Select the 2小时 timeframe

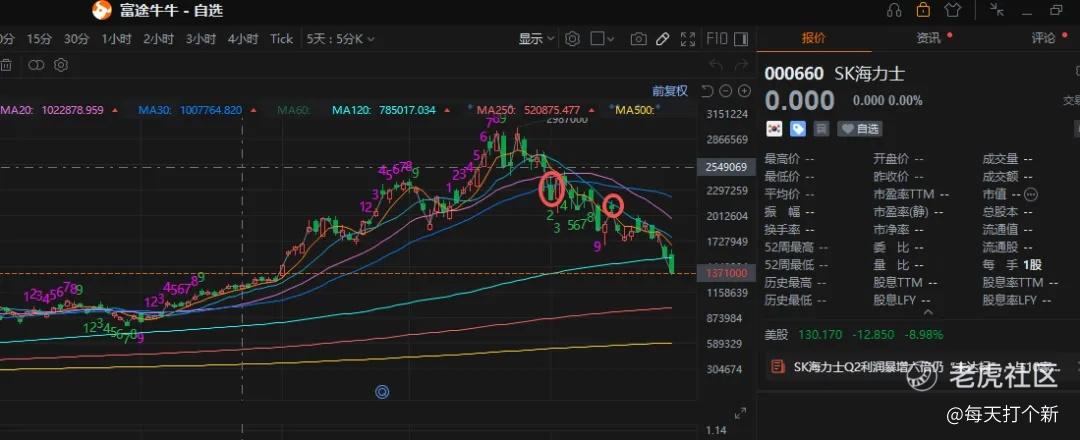tap(158, 39)
